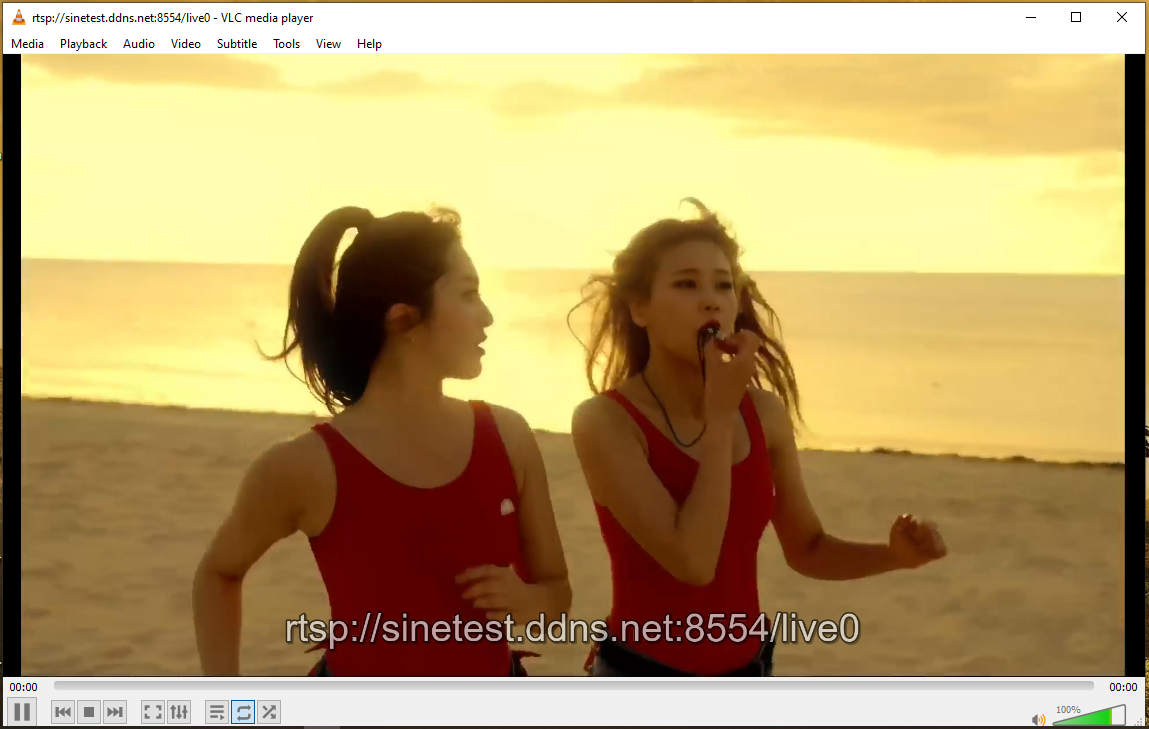Image resolution: width=1149 pixels, height=729 pixels.
Task: Minimize the VLC window
Action: coord(1030,17)
